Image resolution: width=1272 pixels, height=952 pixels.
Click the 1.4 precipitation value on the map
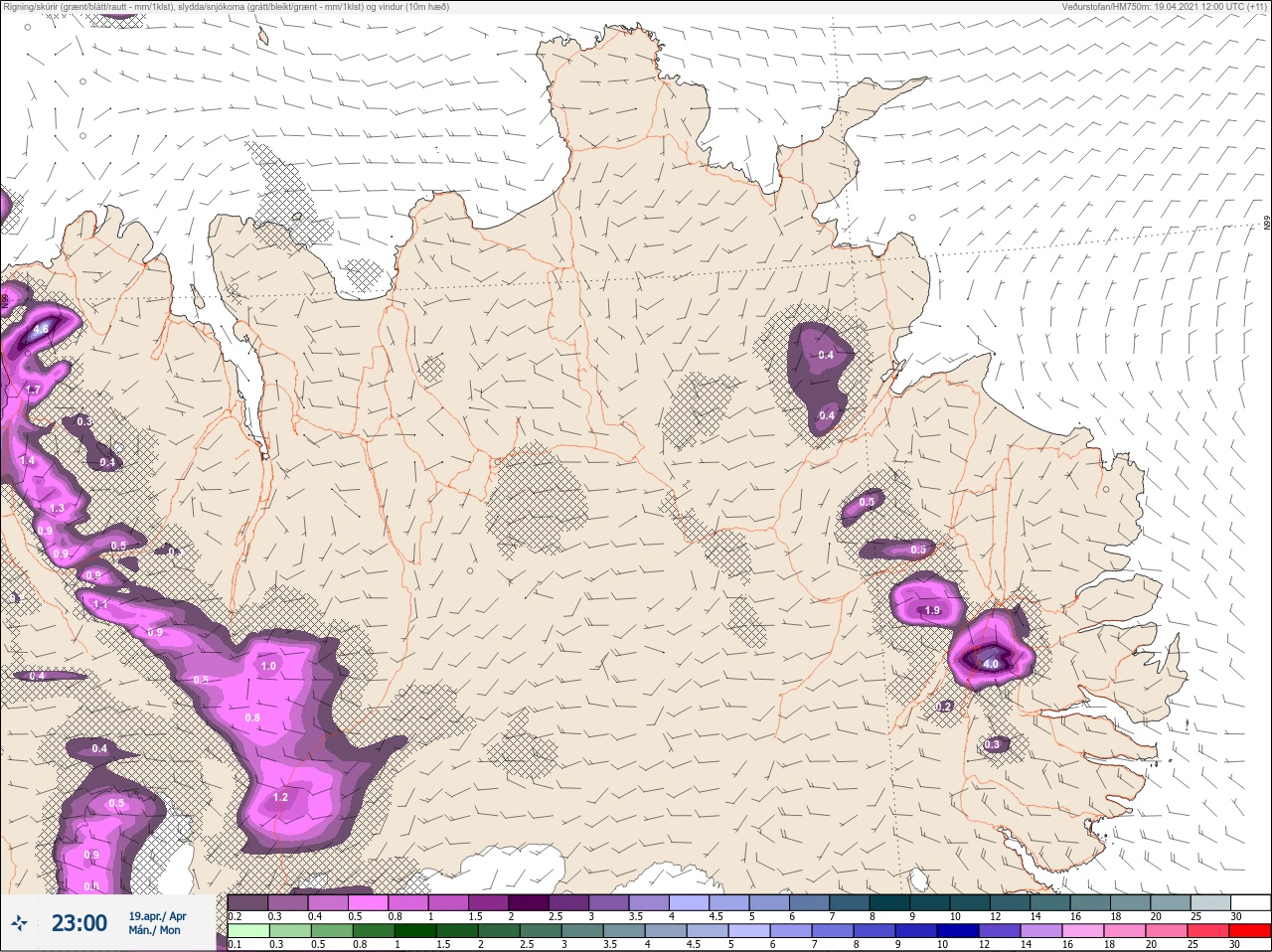28,461
